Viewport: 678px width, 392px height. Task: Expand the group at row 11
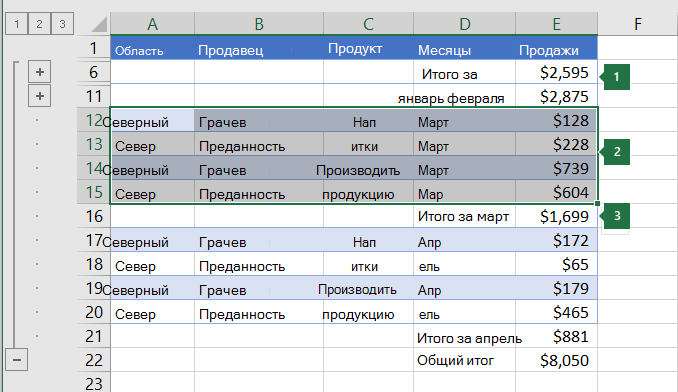40,96
